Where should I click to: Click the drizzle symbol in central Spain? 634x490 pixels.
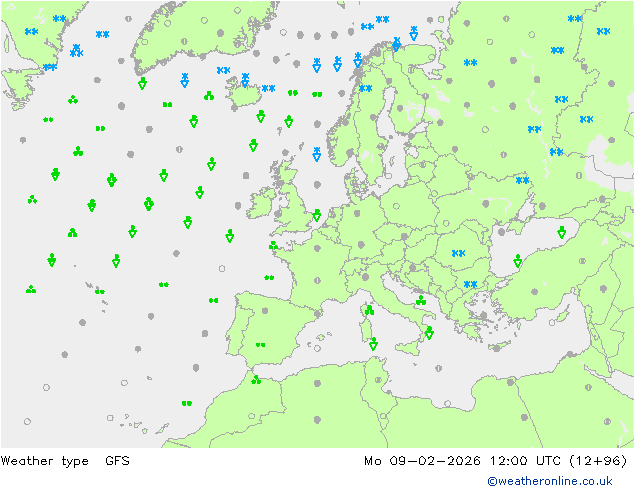(260, 345)
